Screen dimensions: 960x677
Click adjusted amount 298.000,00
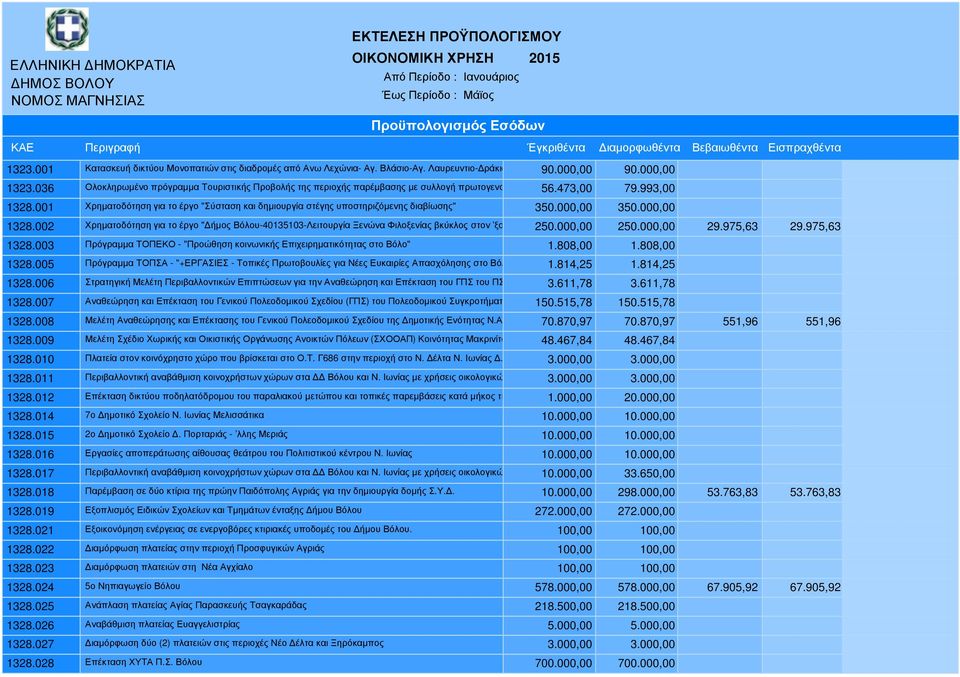coord(646,492)
